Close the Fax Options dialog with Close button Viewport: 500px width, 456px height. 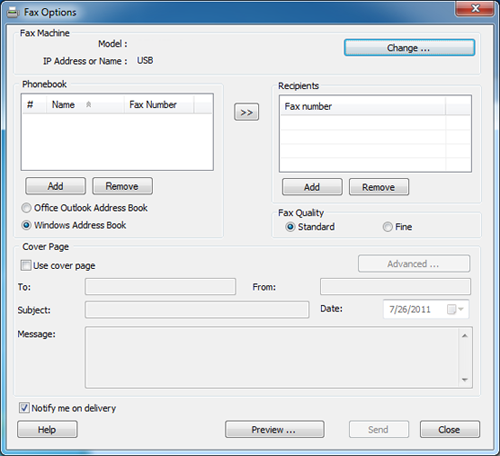pos(450,429)
